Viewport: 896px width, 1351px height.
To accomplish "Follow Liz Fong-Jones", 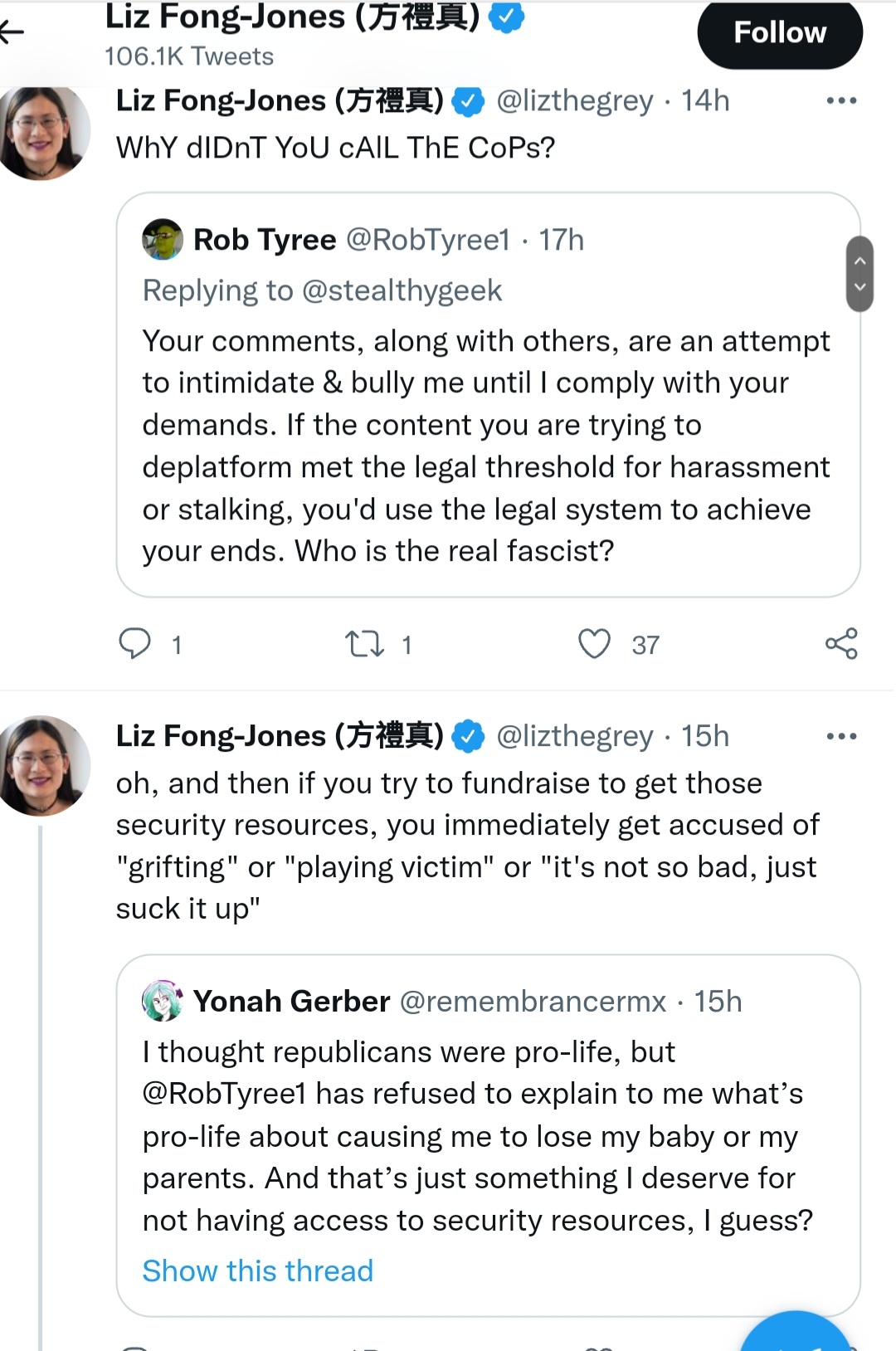I will click(x=780, y=33).
